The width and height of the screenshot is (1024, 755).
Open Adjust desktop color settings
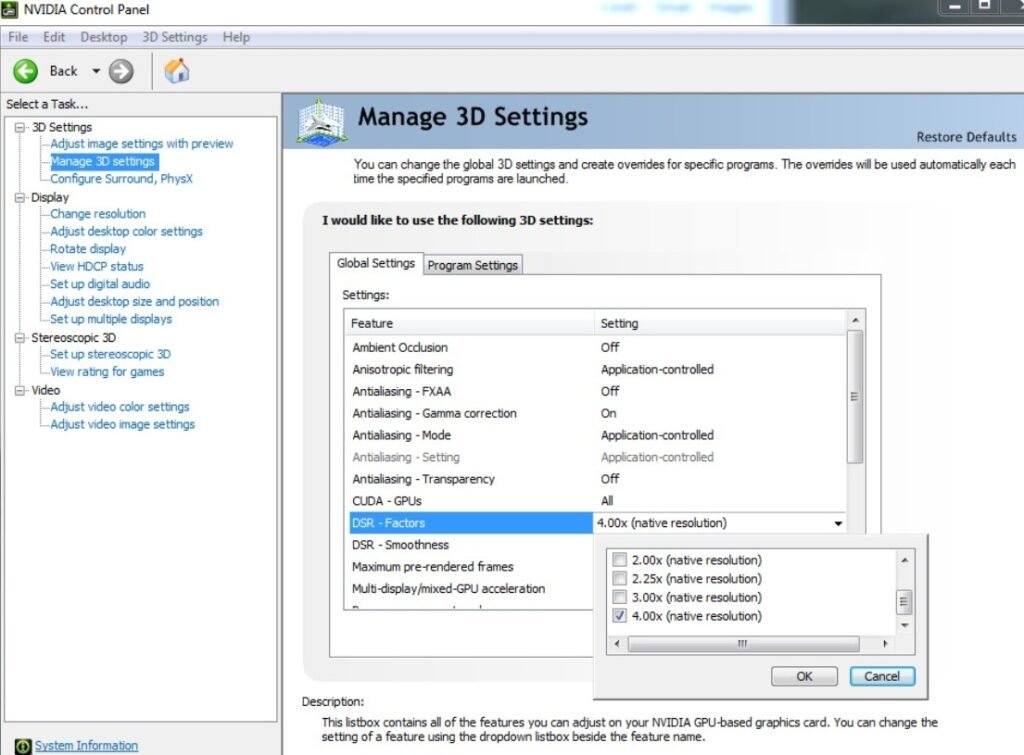pyautogui.click(x=127, y=231)
